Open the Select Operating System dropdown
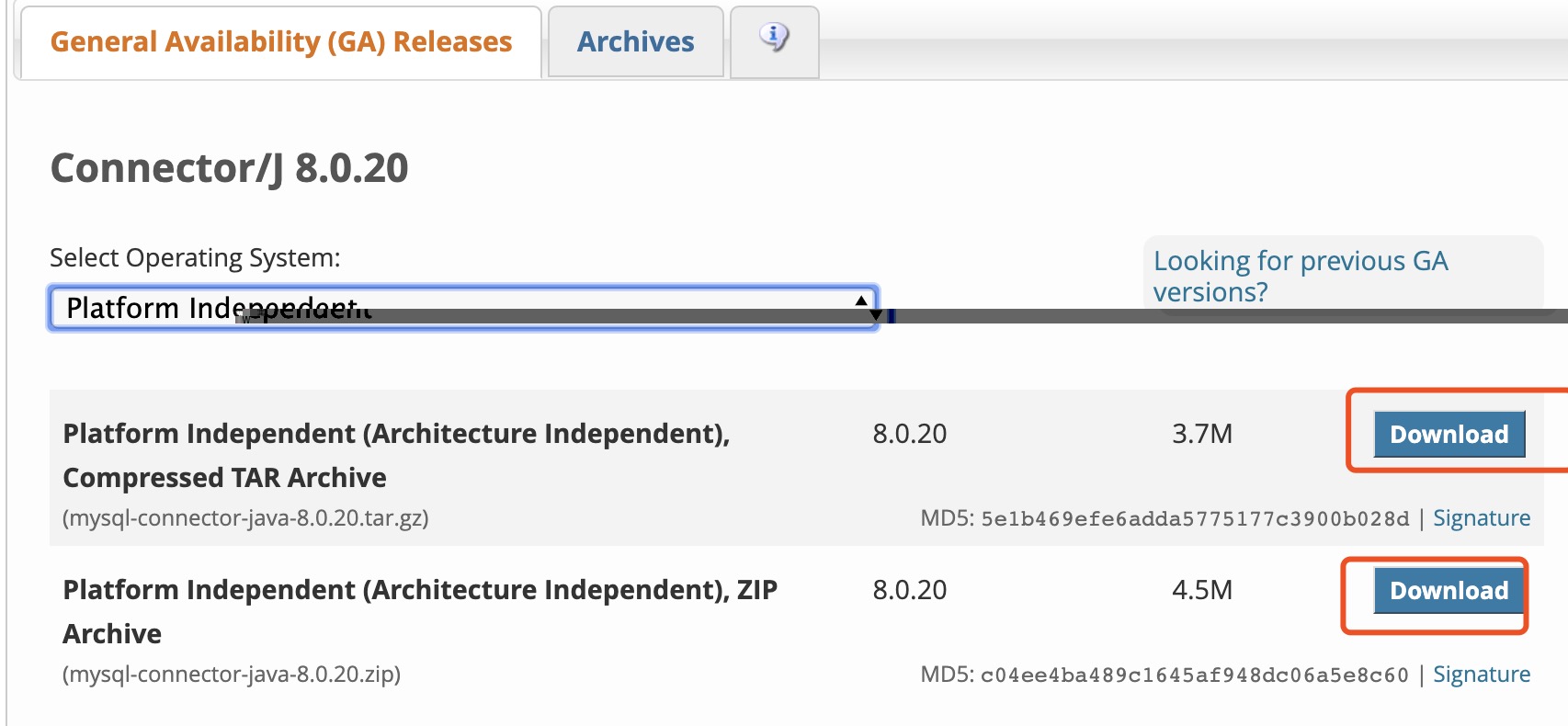Screen dimensions: 1568x726 pyautogui.click(x=463, y=308)
